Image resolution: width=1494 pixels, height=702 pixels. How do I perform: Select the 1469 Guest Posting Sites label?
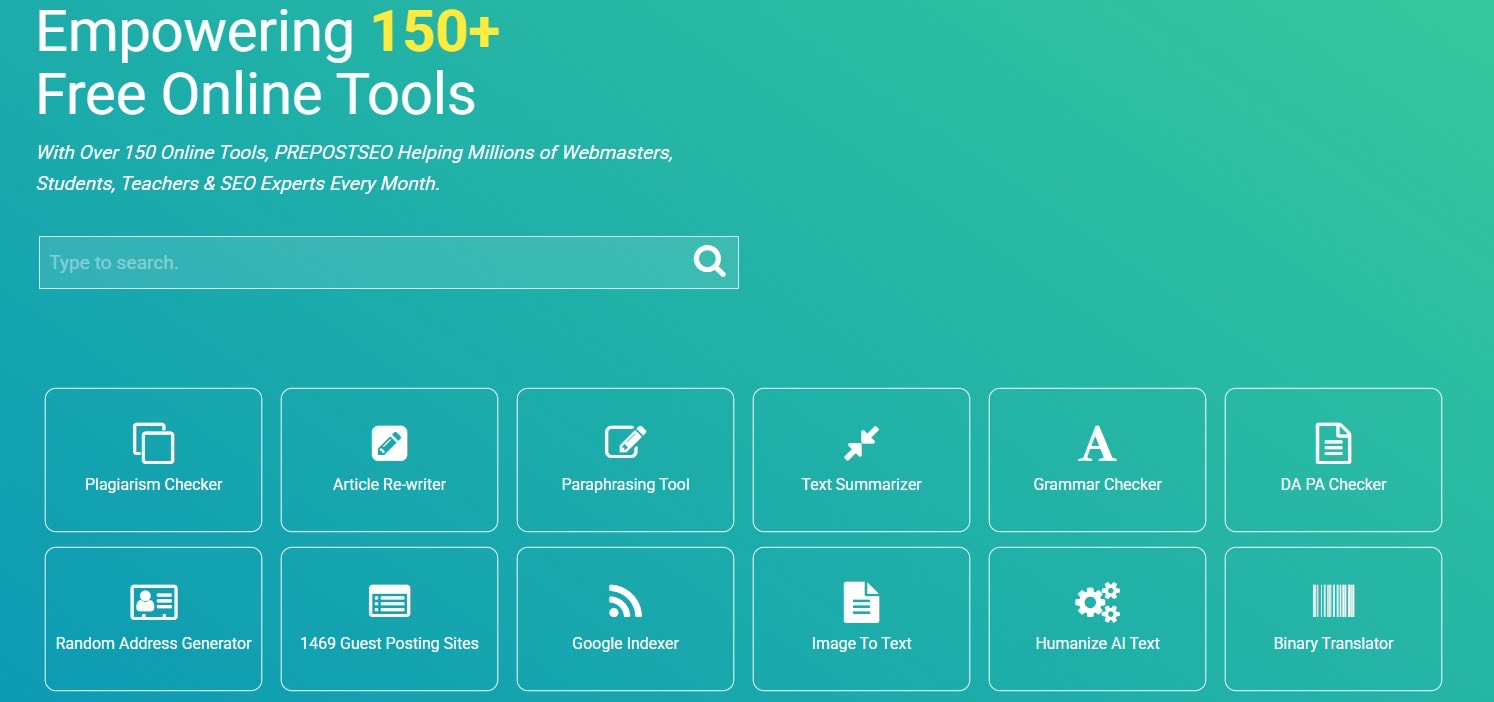389,643
